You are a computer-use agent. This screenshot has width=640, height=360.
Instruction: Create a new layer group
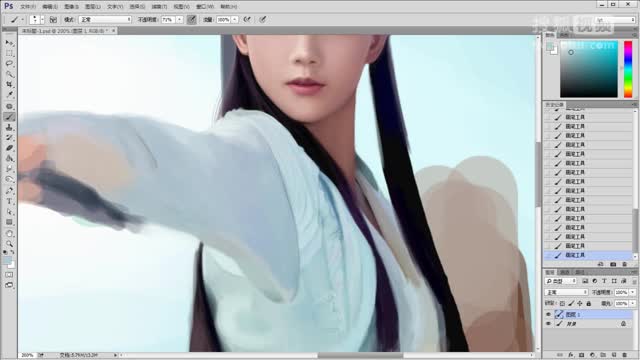(603, 355)
